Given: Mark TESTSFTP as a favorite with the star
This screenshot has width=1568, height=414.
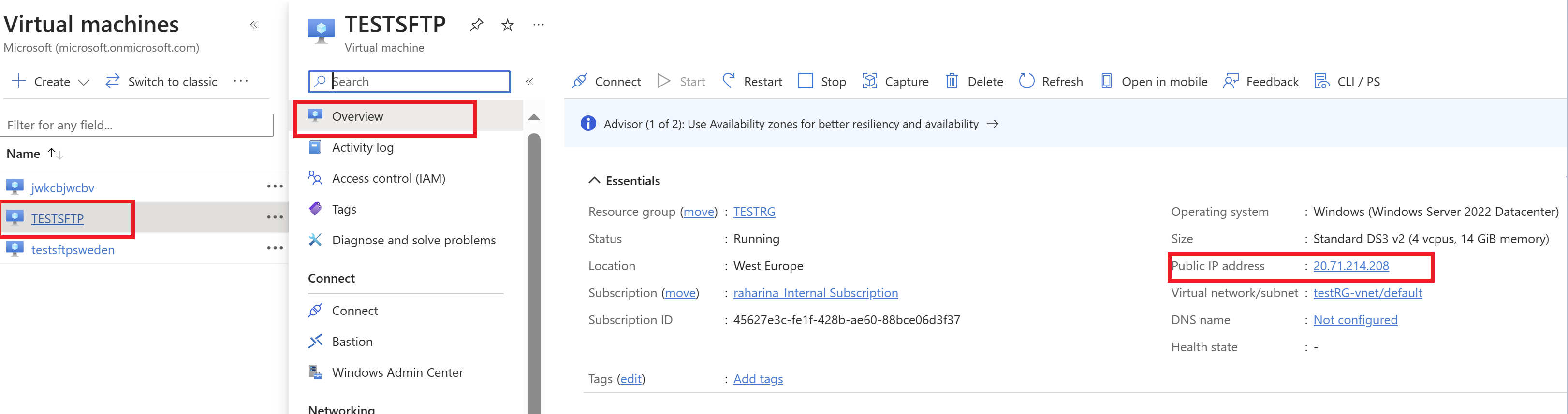Looking at the screenshot, I should pyautogui.click(x=507, y=25).
